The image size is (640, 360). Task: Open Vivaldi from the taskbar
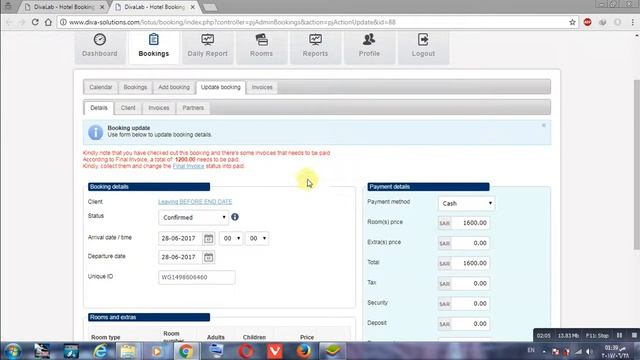pos(275,351)
